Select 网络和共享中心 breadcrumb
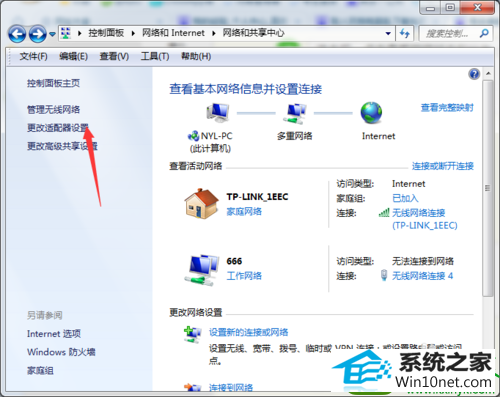The height and width of the screenshot is (397, 500). pos(253,33)
